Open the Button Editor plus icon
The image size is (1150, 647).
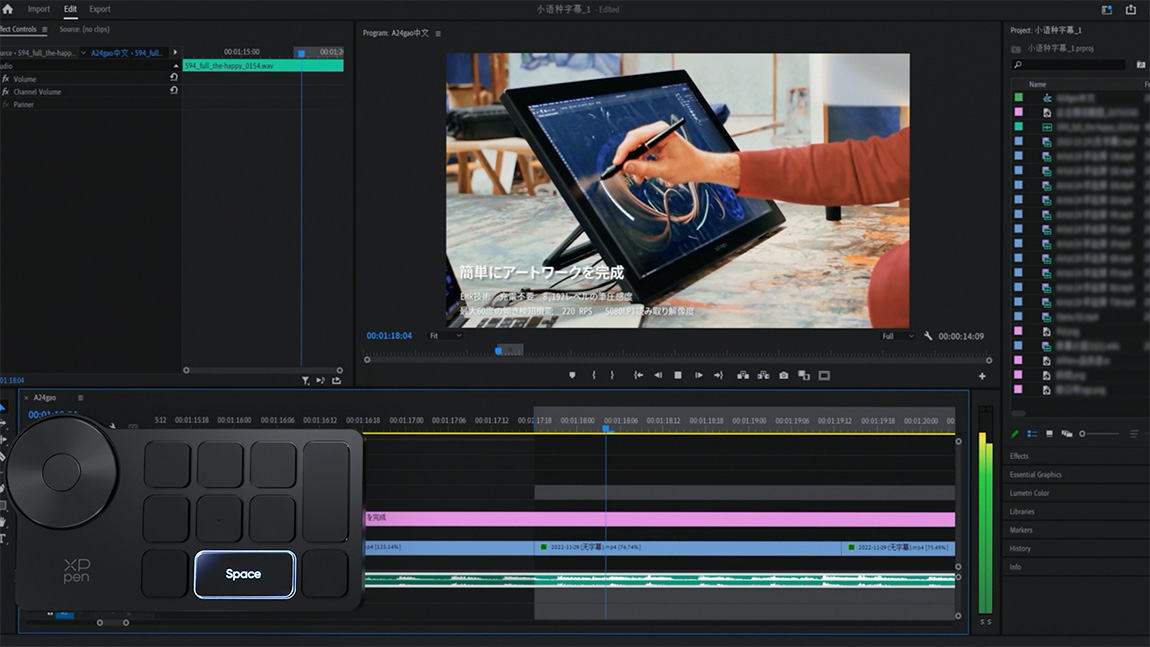point(982,376)
